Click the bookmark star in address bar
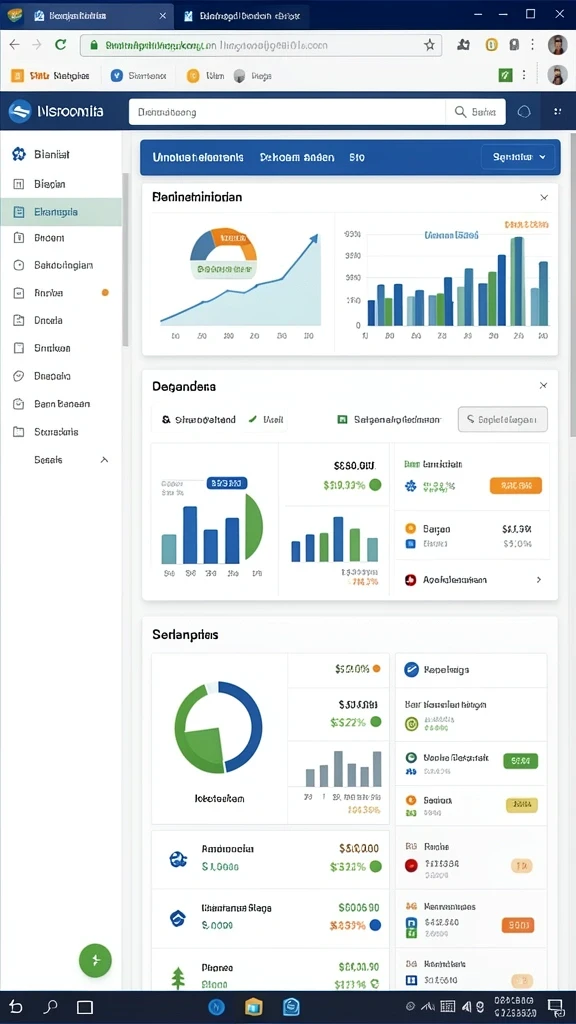The height and width of the screenshot is (1024, 576). 429,45
